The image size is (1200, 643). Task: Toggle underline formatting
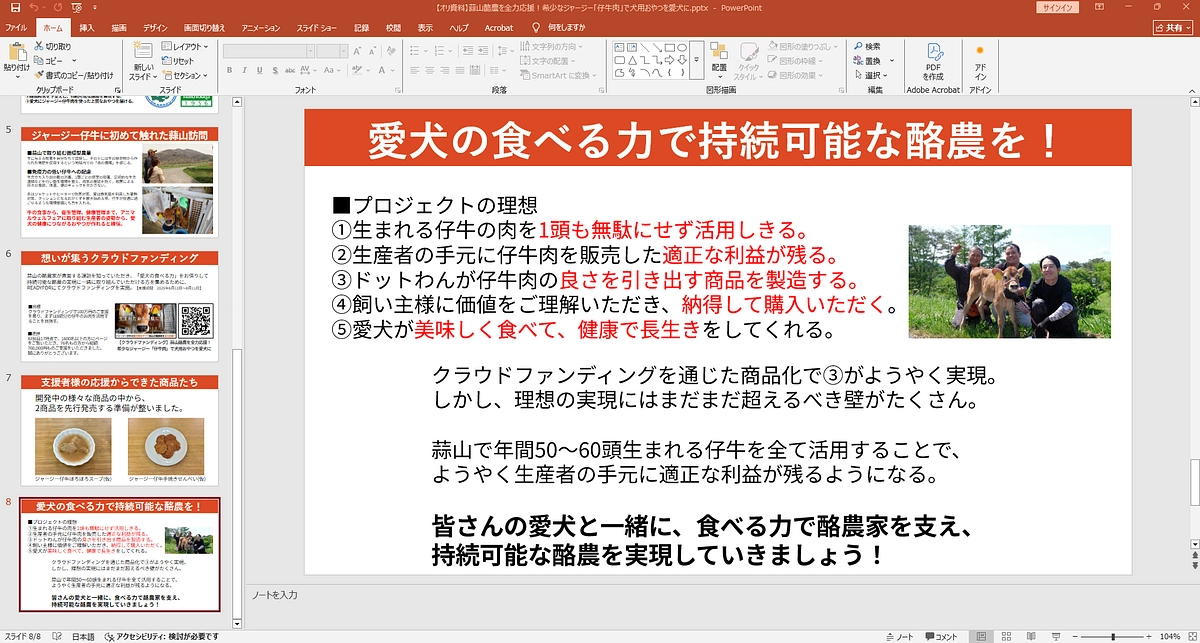[x=261, y=72]
